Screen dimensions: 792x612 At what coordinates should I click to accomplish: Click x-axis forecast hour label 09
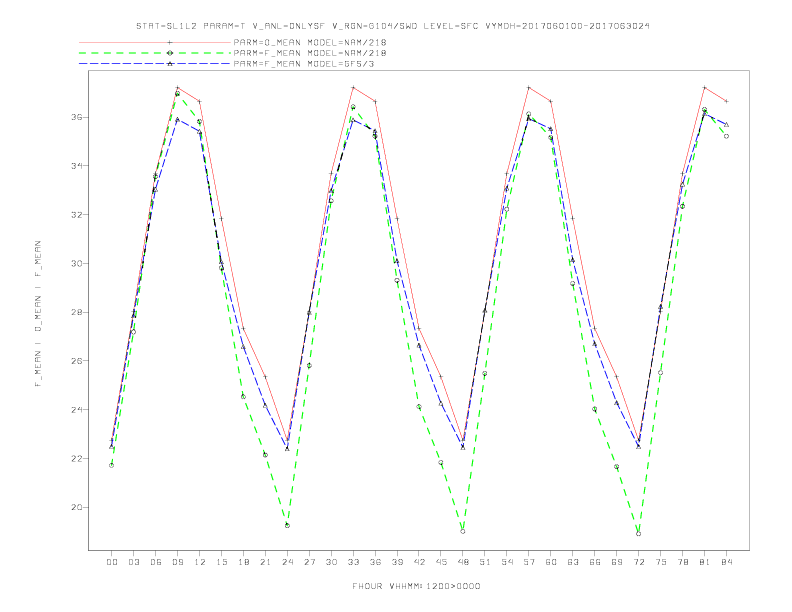178,562
